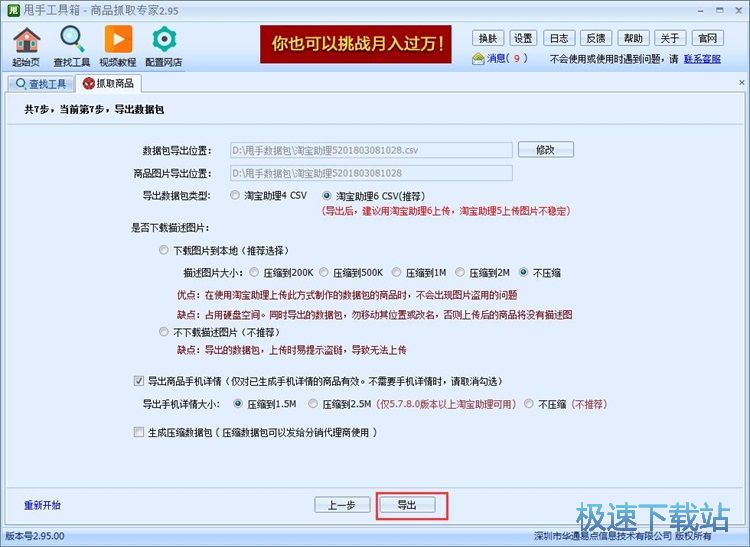Click the 甩手工具箱 app logo in title bar
The width and height of the screenshot is (750, 547).
coord(13,10)
